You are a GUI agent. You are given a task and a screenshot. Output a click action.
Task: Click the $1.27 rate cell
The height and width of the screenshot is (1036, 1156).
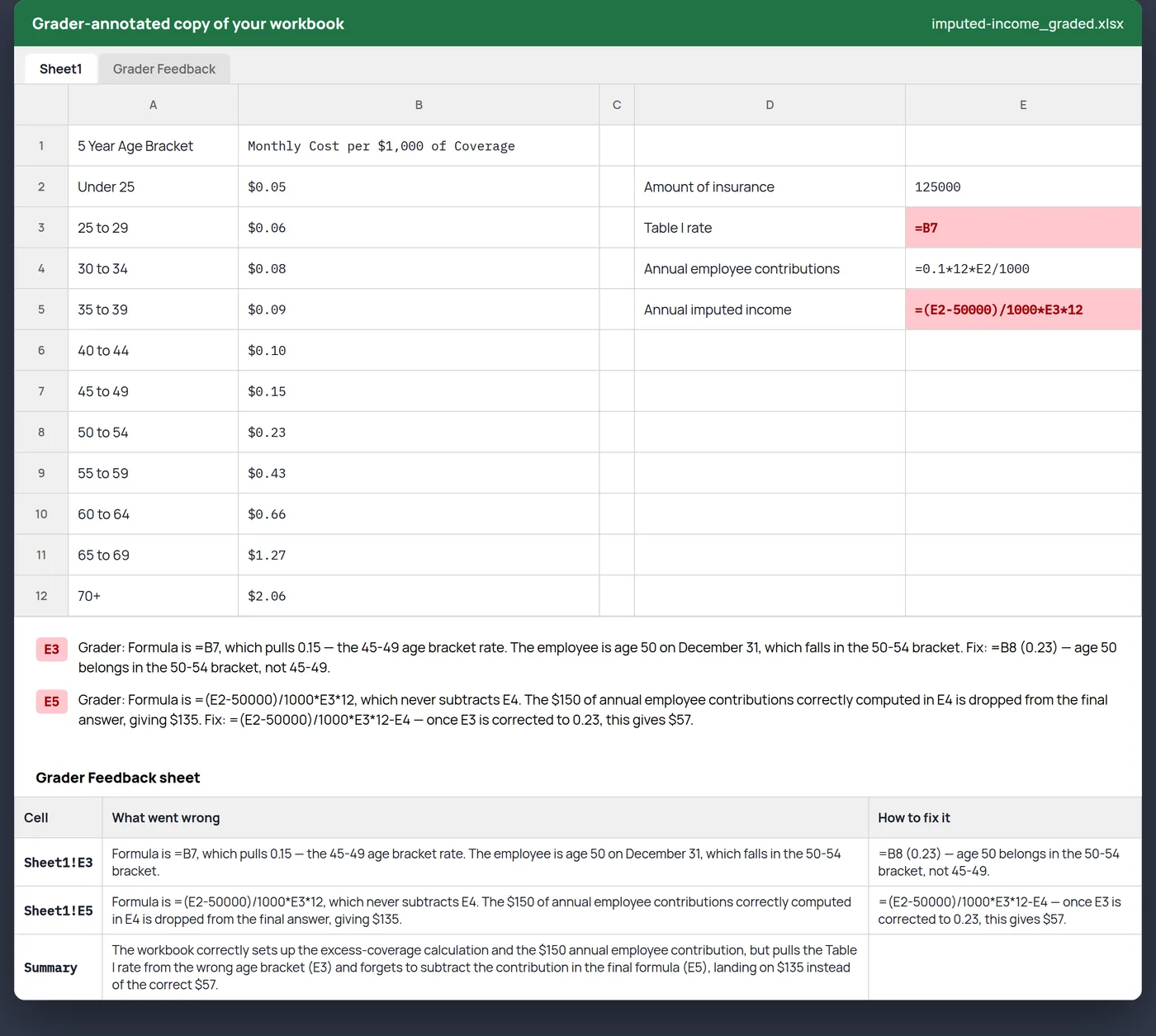pos(419,555)
